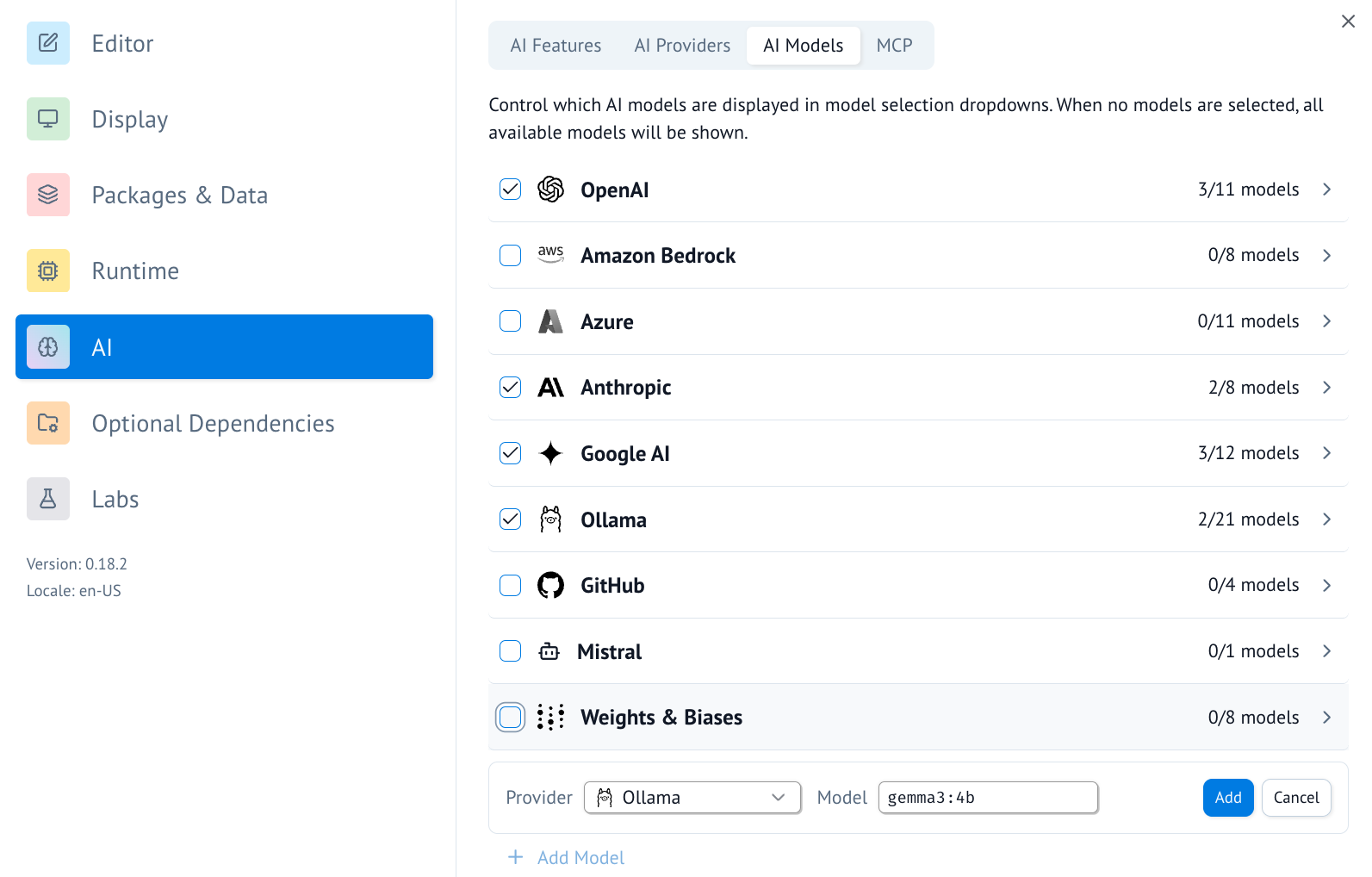Open the Provider dropdown showing Ollama
The image size is (1372, 877).
tap(692, 798)
